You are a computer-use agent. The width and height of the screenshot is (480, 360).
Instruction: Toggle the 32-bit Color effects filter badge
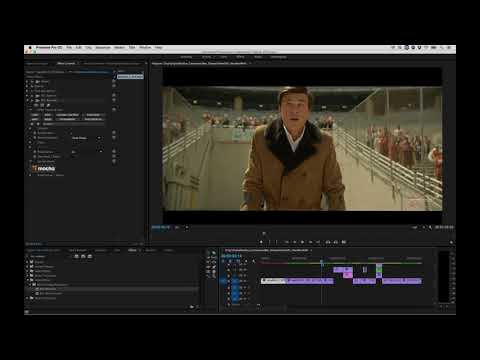(x=83, y=256)
